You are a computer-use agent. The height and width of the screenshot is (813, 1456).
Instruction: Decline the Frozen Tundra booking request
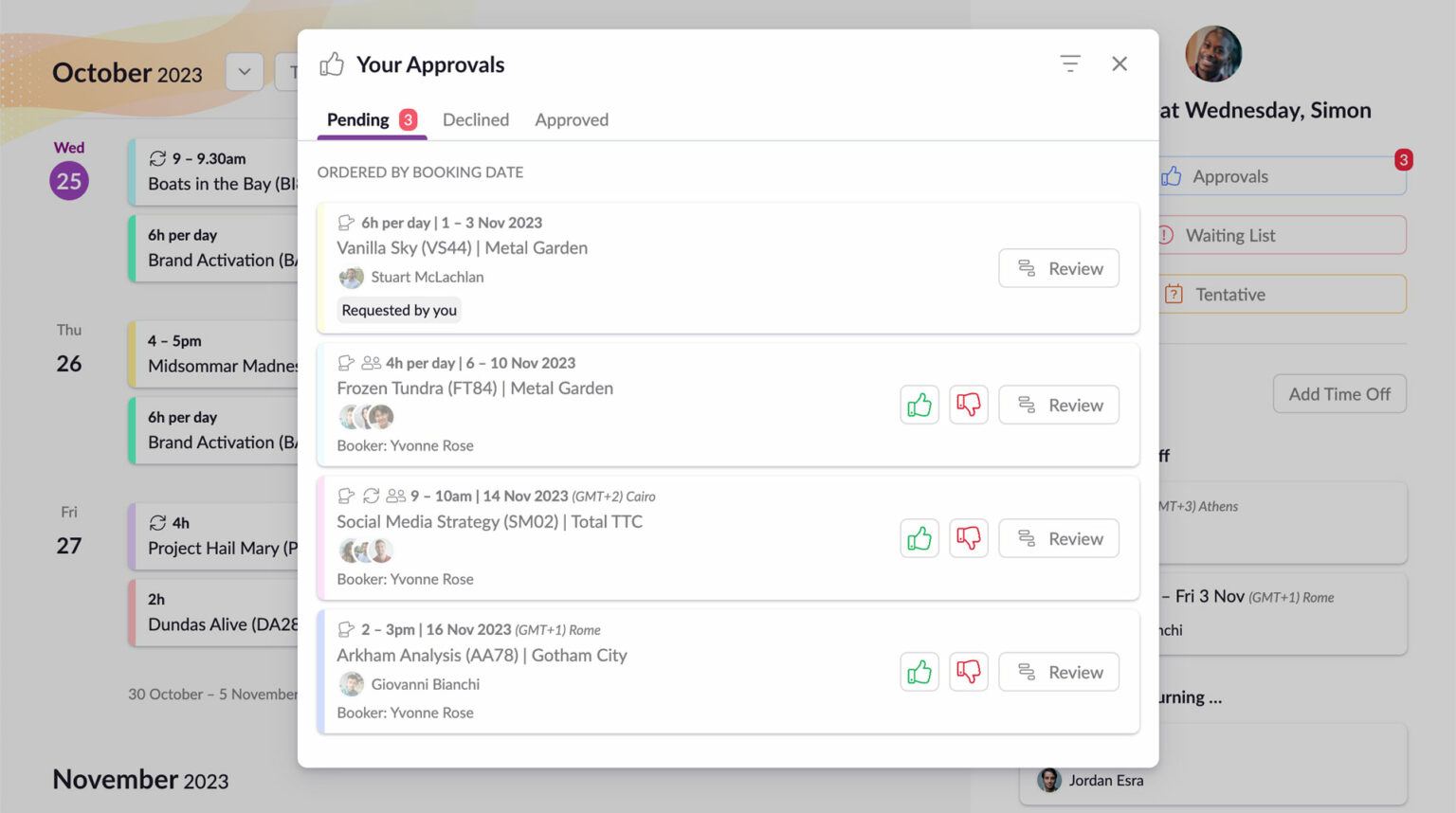(968, 405)
